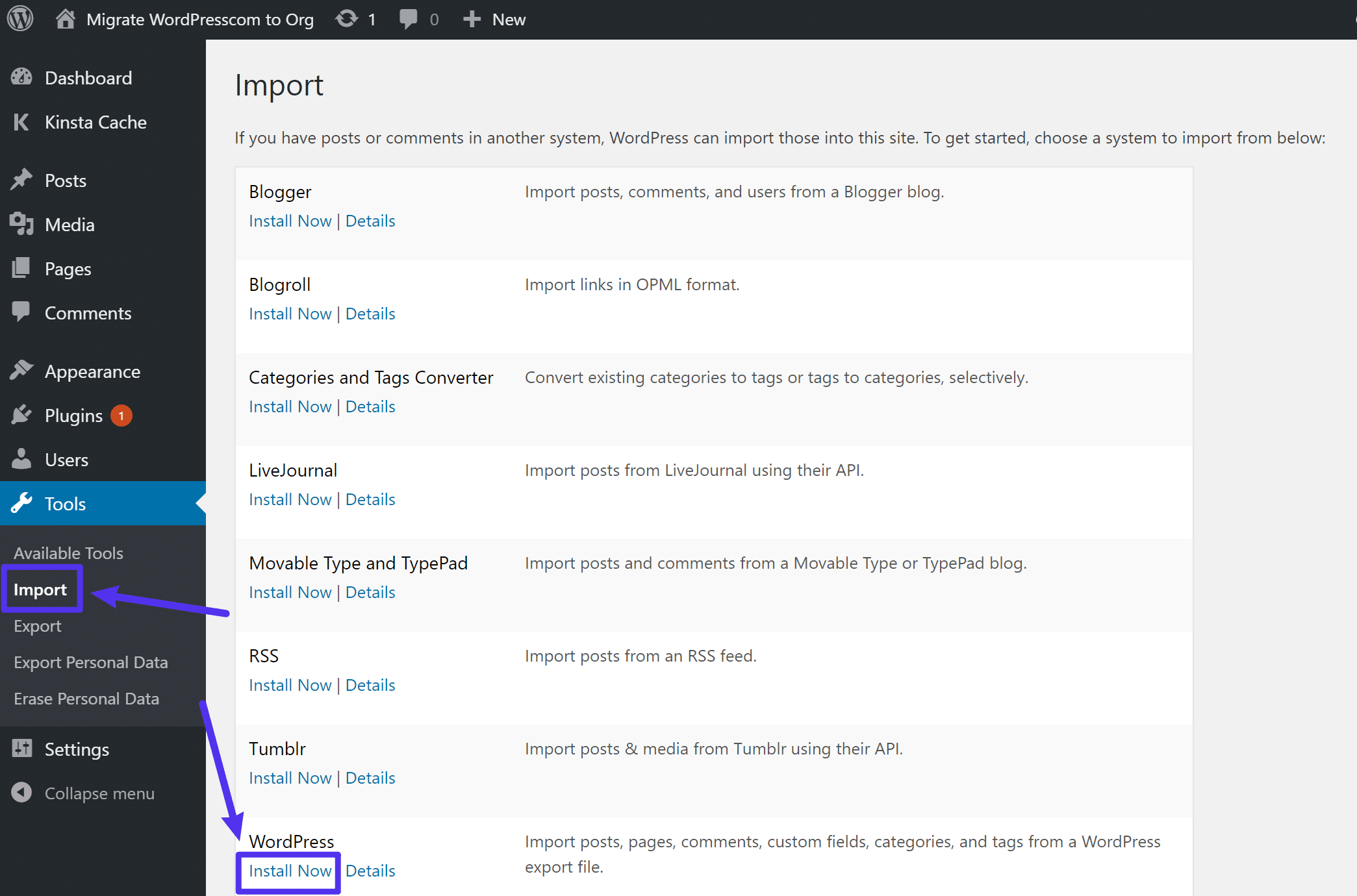Click the Users menu icon

point(23,459)
